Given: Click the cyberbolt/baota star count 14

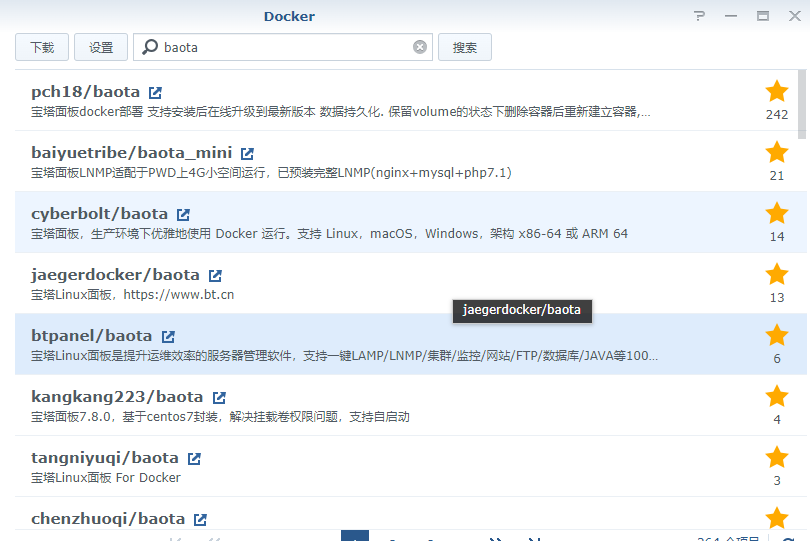Looking at the screenshot, I should pos(777,237).
